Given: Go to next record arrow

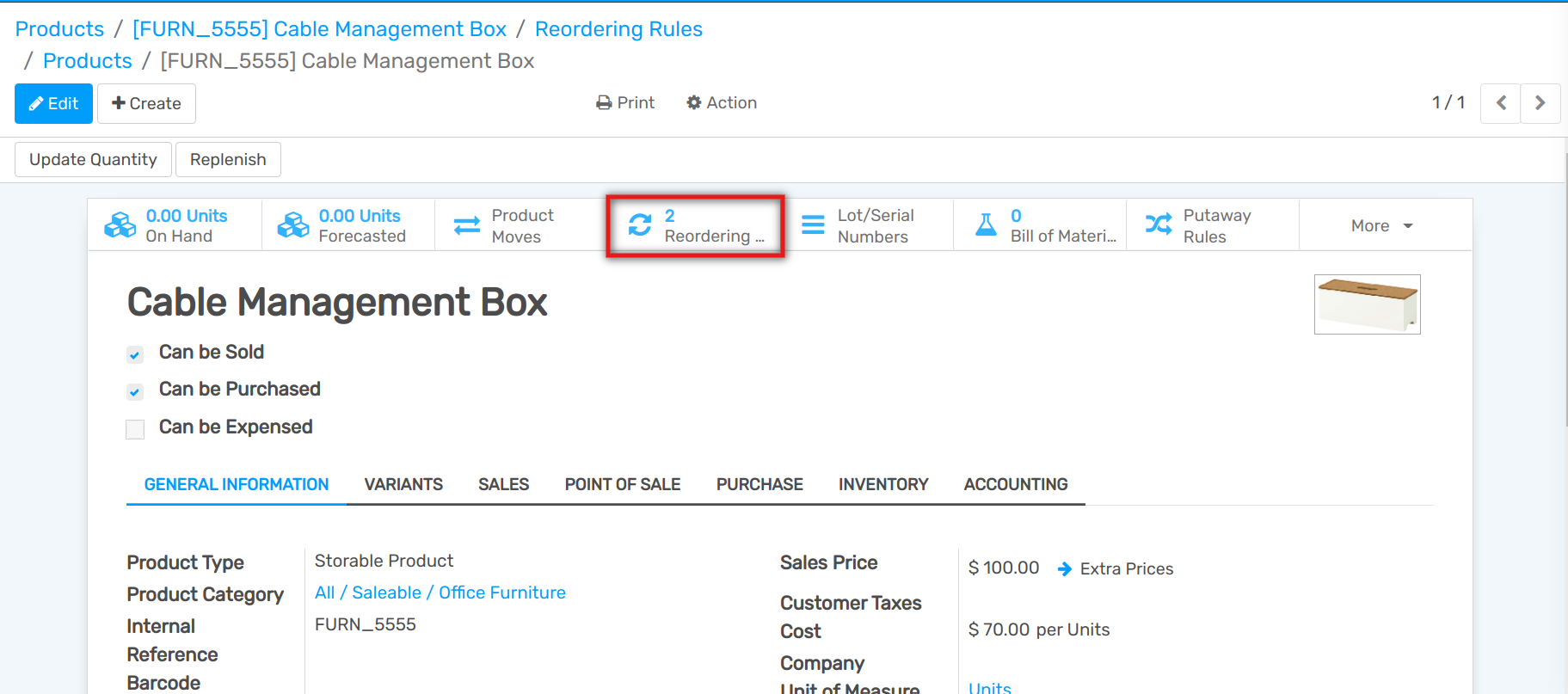Looking at the screenshot, I should click(x=1540, y=103).
